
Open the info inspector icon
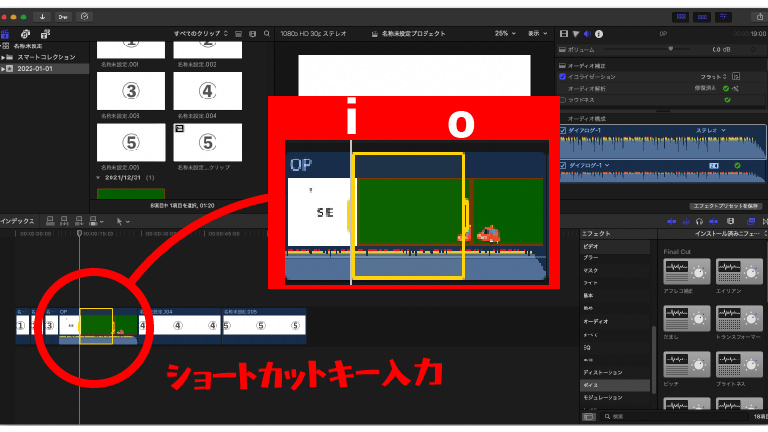599,34
